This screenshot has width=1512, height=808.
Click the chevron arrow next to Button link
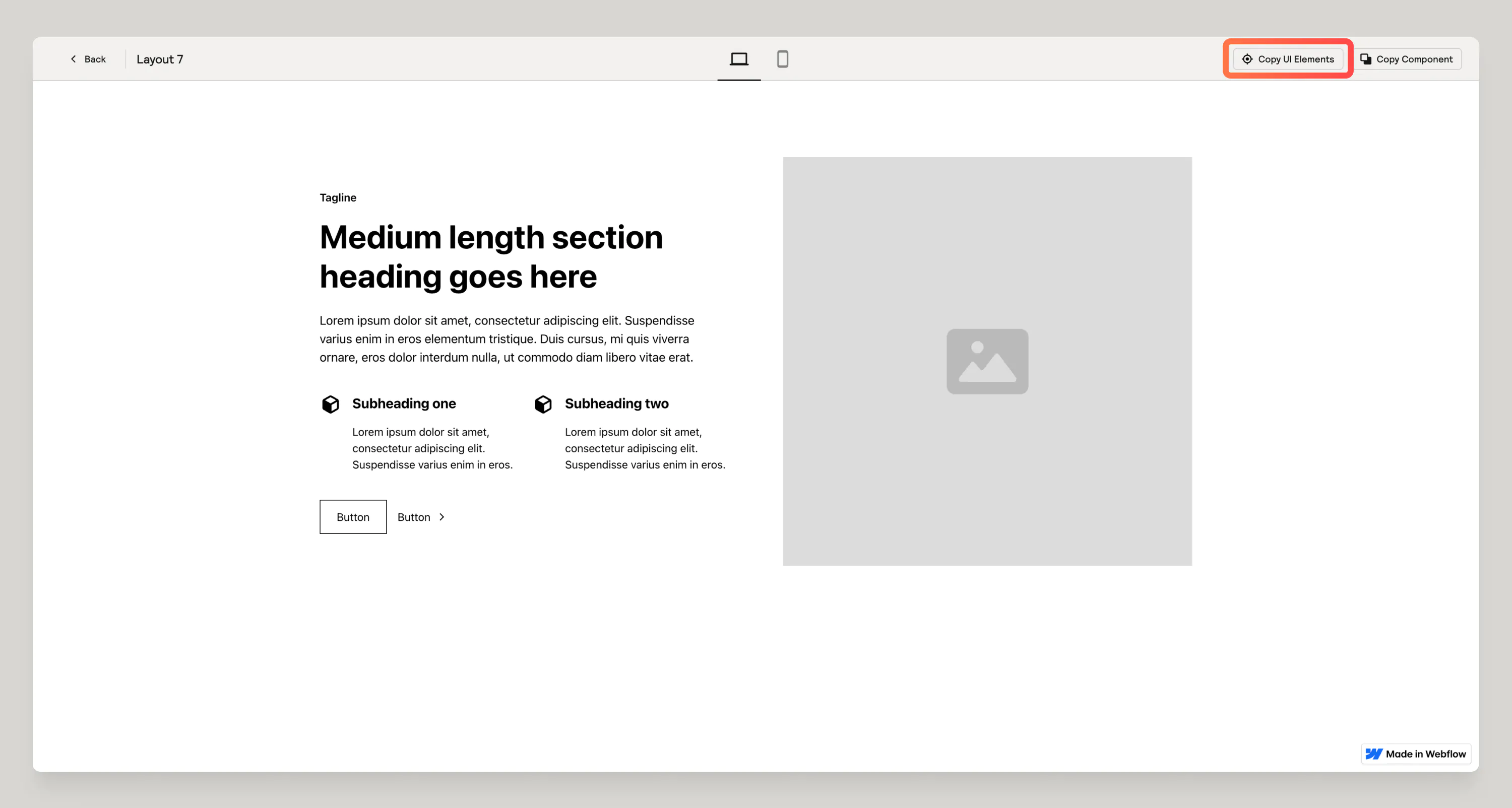(x=442, y=517)
